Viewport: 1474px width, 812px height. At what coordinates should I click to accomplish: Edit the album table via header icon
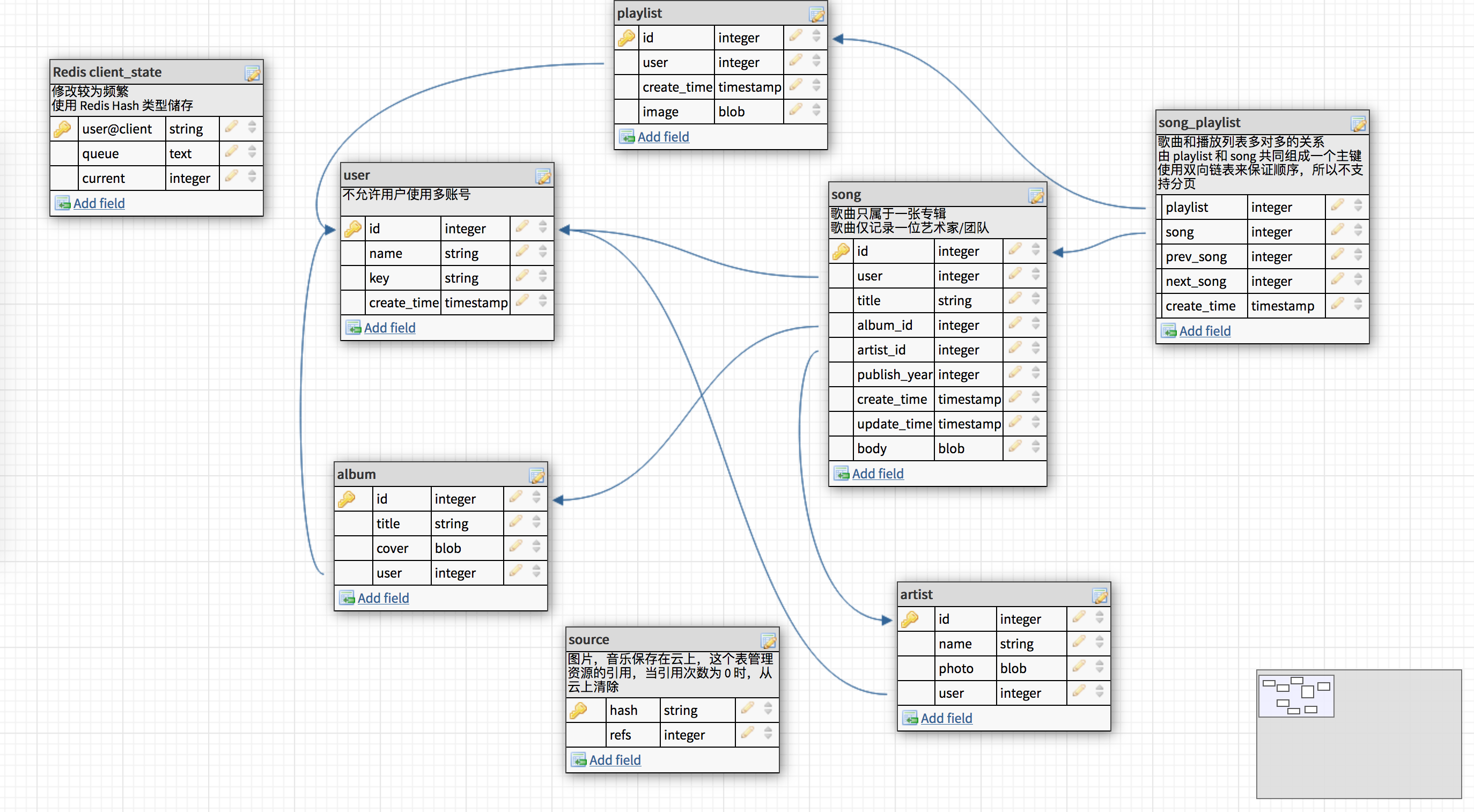point(537,475)
